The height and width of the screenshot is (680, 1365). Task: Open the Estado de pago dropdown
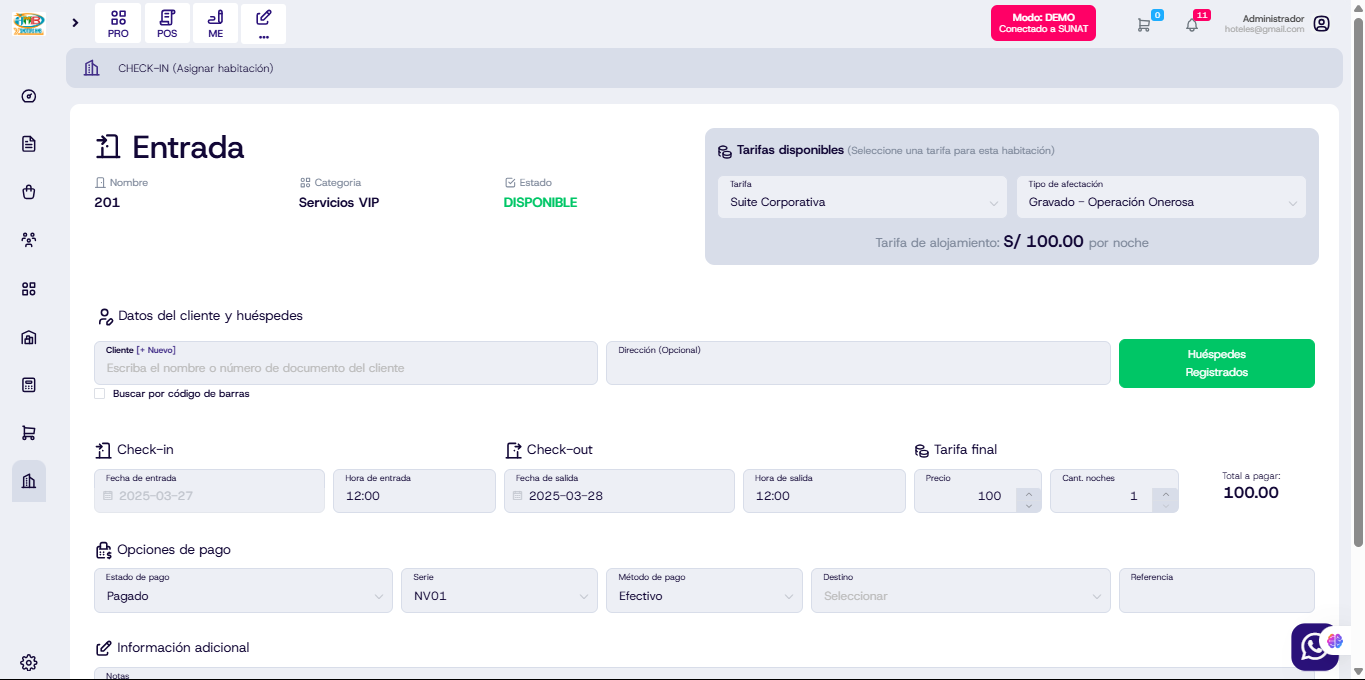click(243, 590)
